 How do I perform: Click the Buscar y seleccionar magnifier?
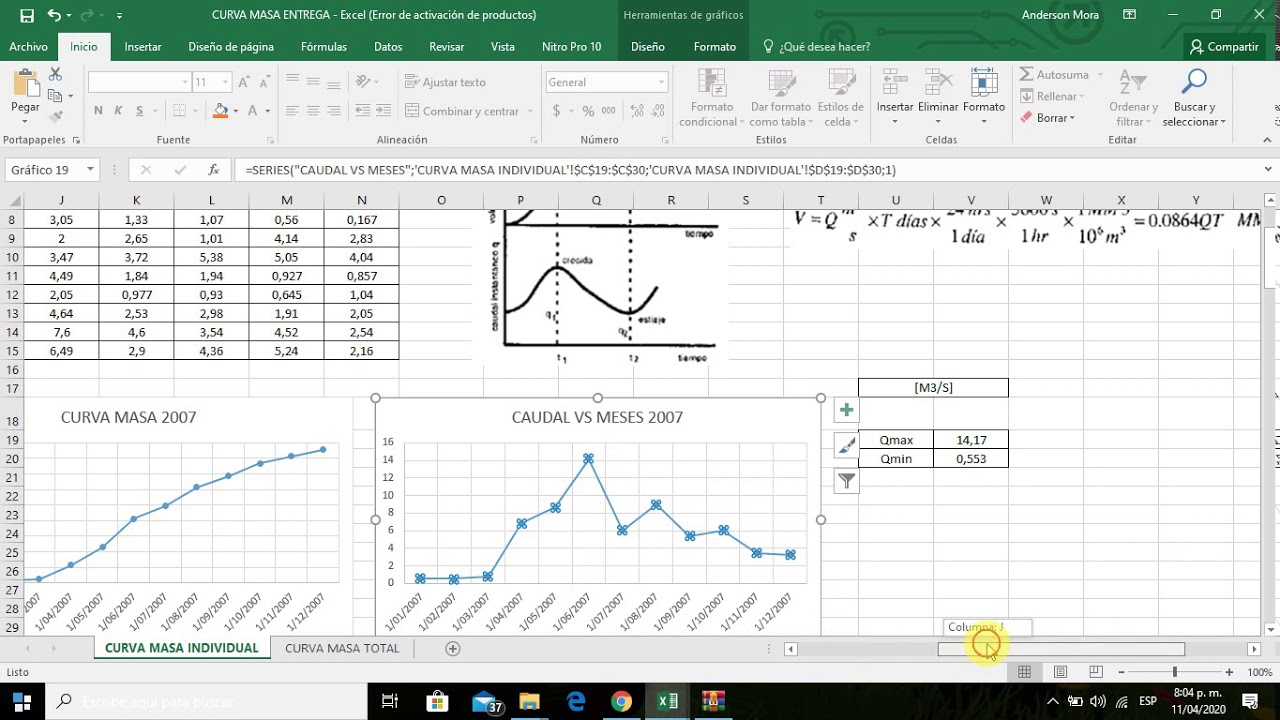pyautogui.click(x=1194, y=83)
